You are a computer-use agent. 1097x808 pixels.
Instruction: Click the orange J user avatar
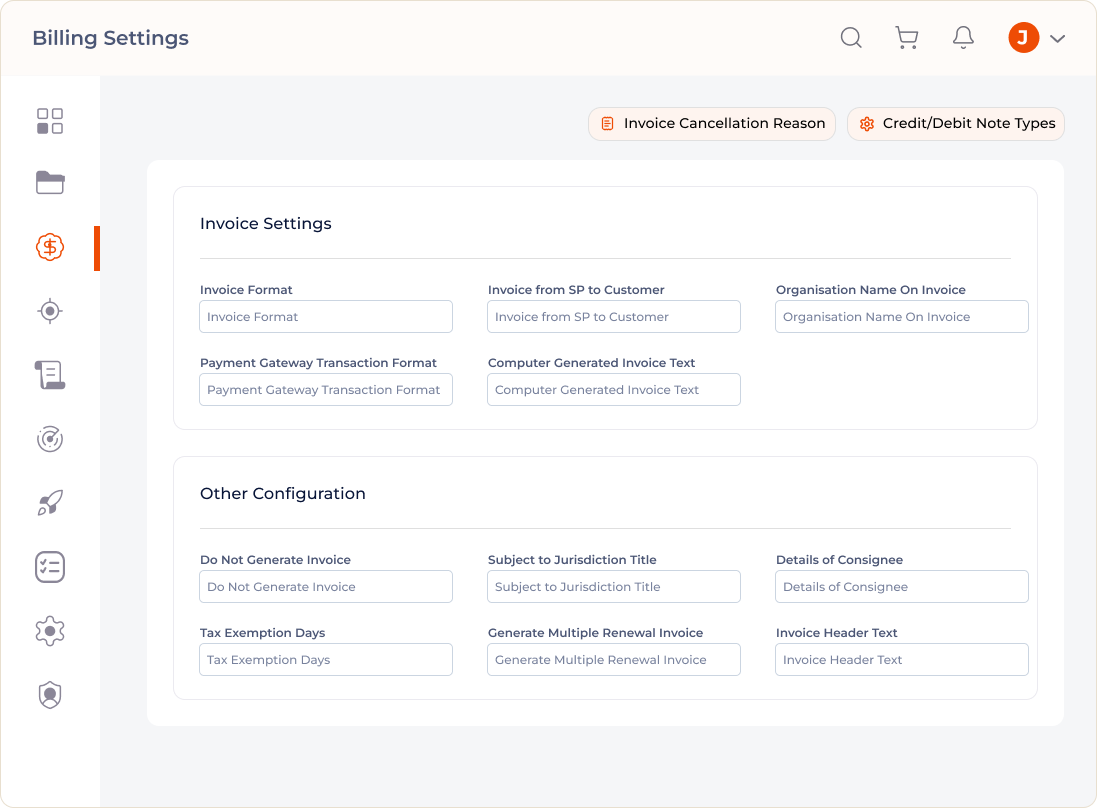(1024, 38)
